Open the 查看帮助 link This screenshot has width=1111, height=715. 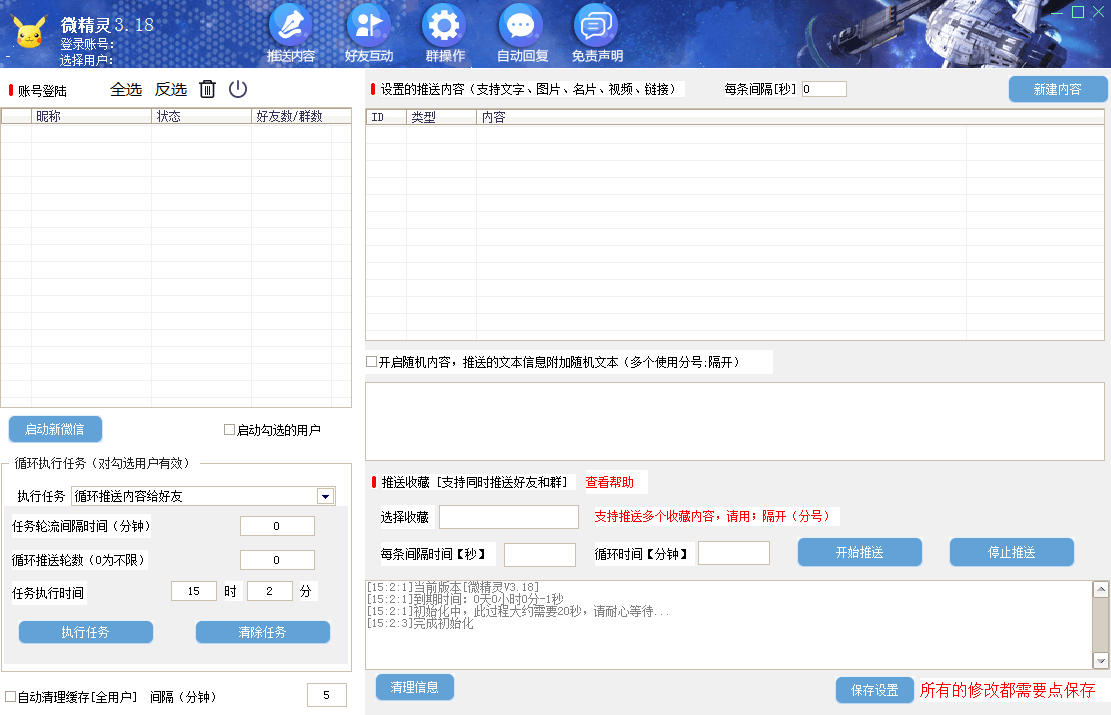click(609, 482)
